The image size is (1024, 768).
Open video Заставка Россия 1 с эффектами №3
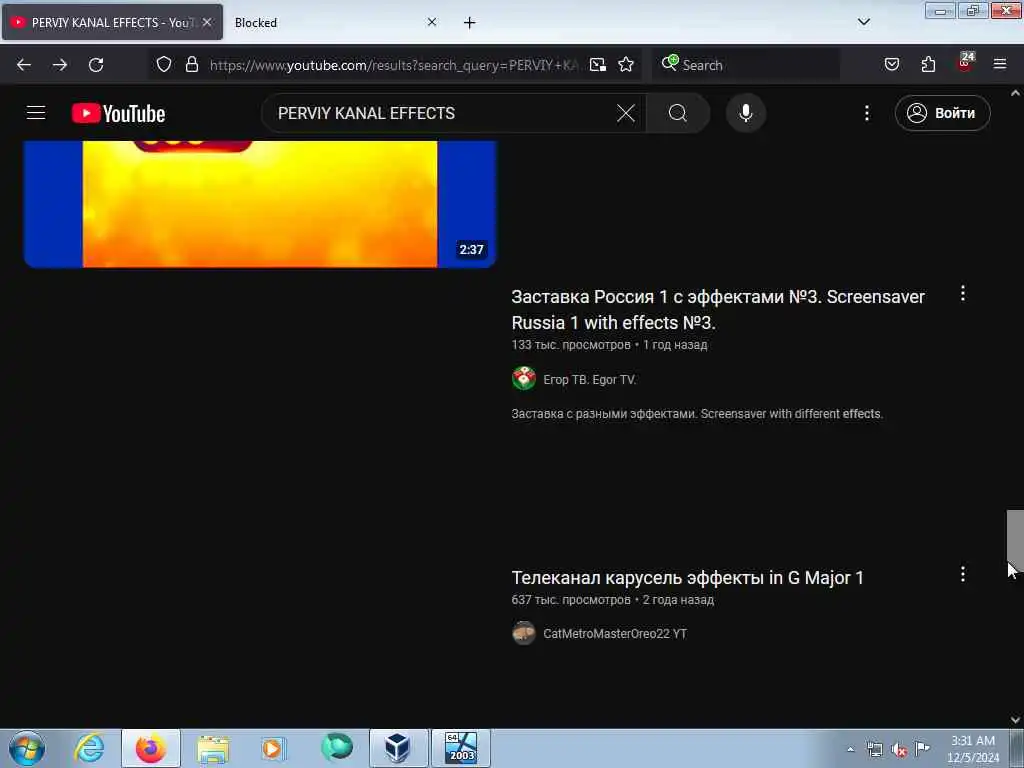tap(718, 310)
